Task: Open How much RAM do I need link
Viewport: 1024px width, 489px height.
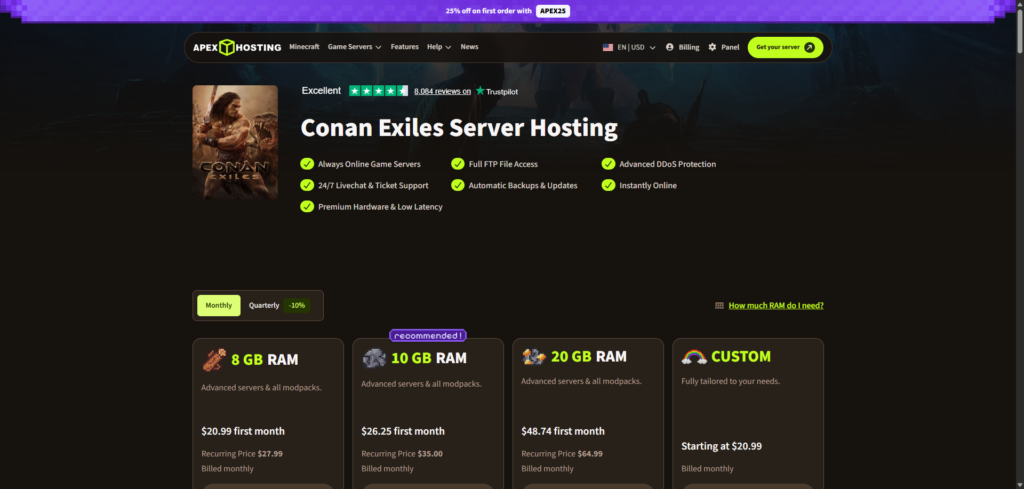Action: (776, 306)
